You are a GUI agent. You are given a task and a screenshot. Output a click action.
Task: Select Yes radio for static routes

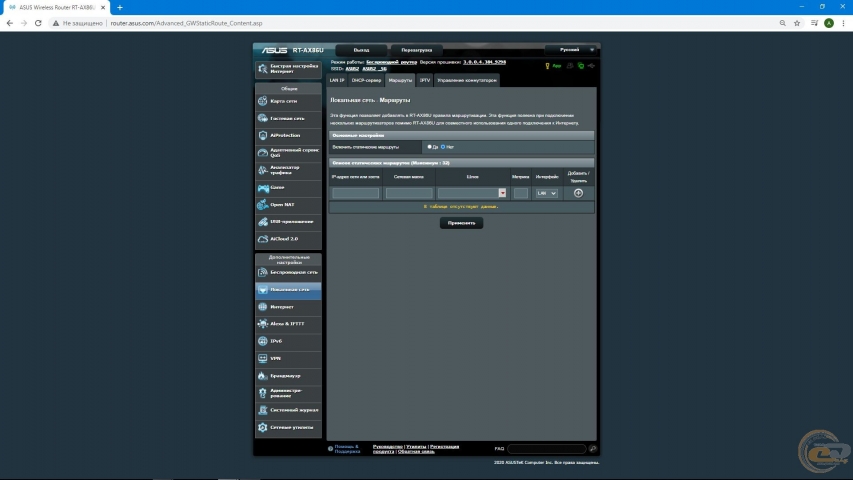point(429,147)
